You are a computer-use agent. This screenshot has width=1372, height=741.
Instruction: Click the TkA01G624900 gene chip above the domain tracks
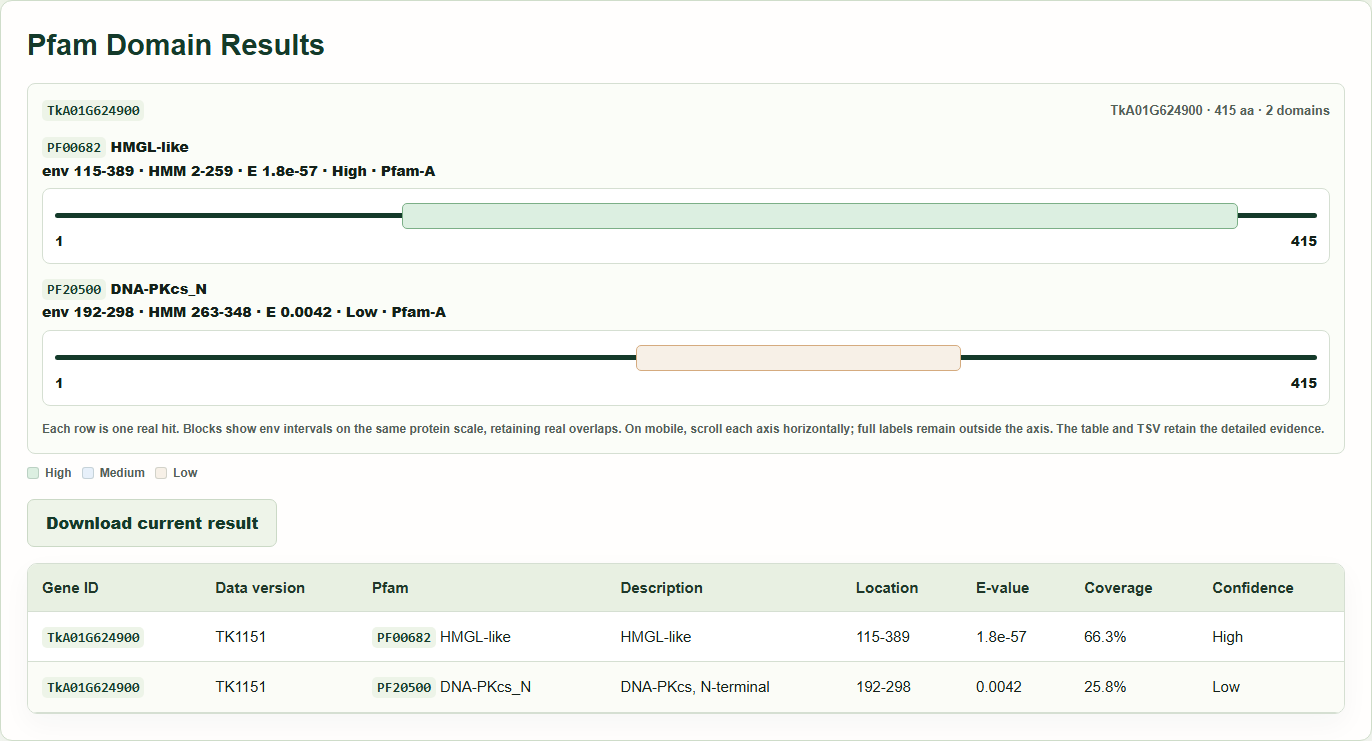tap(94, 111)
